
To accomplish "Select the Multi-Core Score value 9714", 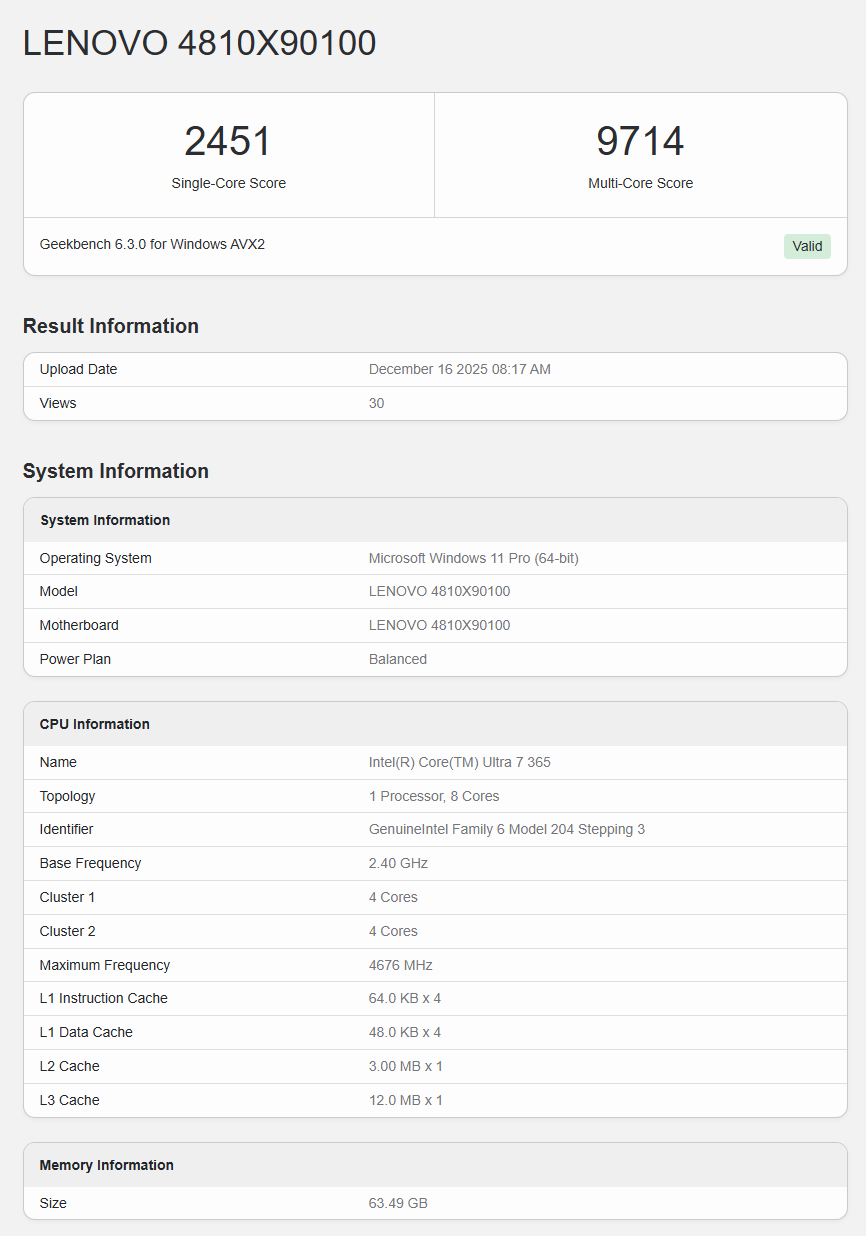I will pos(641,140).
